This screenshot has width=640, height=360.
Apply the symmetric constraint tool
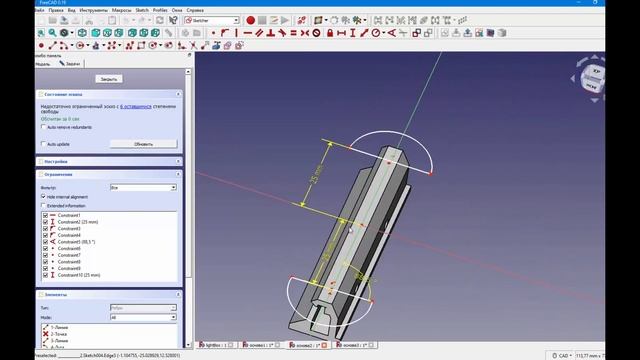click(x=305, y=33)
